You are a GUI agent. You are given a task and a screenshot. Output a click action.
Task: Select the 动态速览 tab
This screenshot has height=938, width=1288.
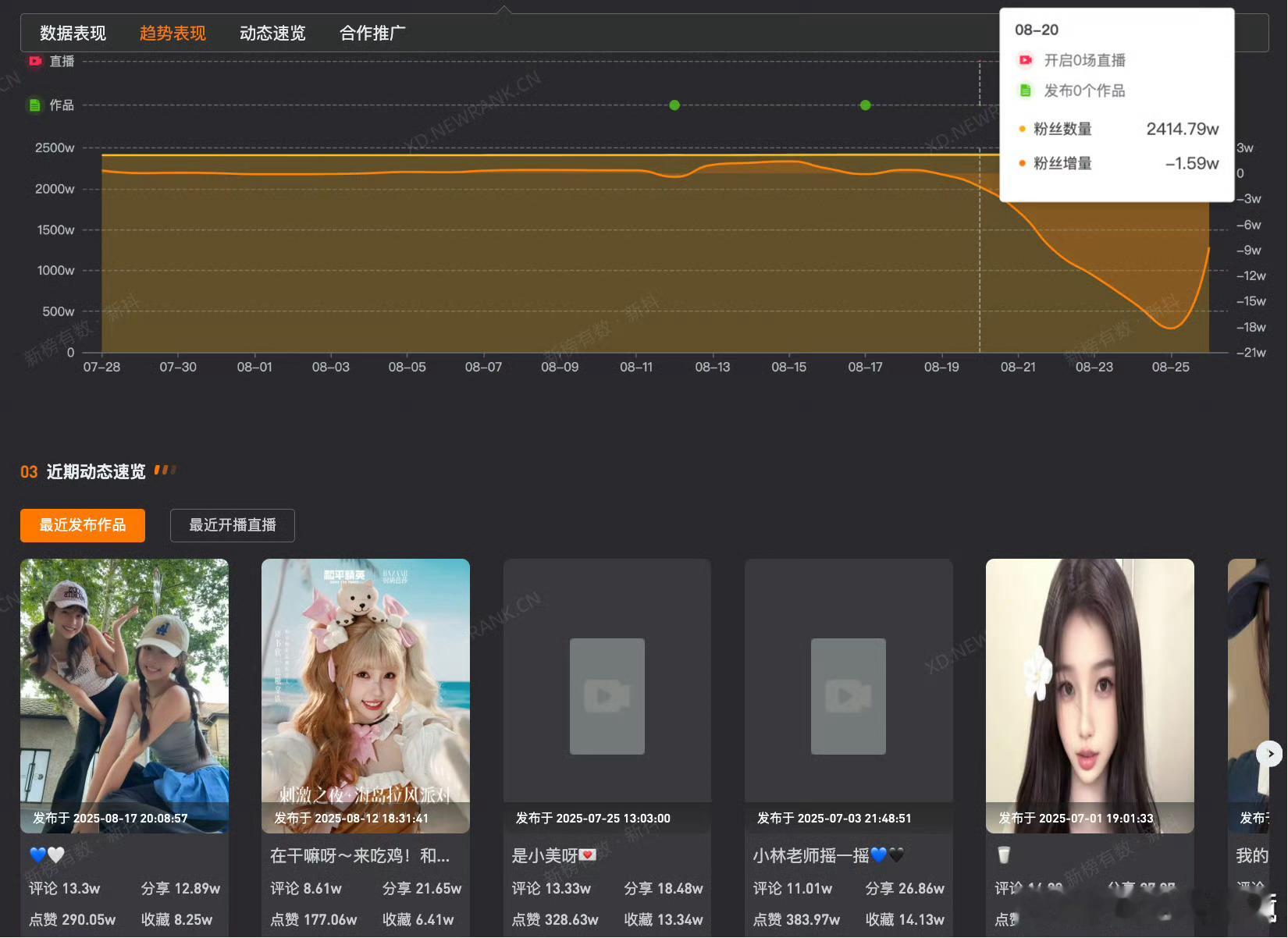[x=272, y=34]
